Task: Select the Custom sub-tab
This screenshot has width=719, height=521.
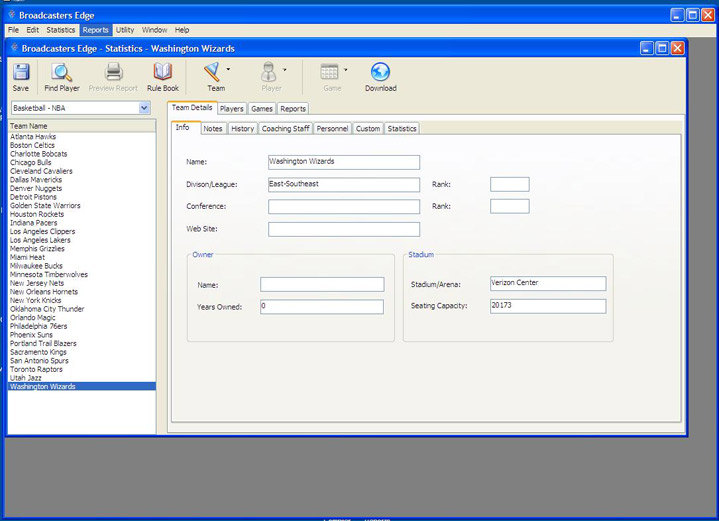Action: pos(368,129)
